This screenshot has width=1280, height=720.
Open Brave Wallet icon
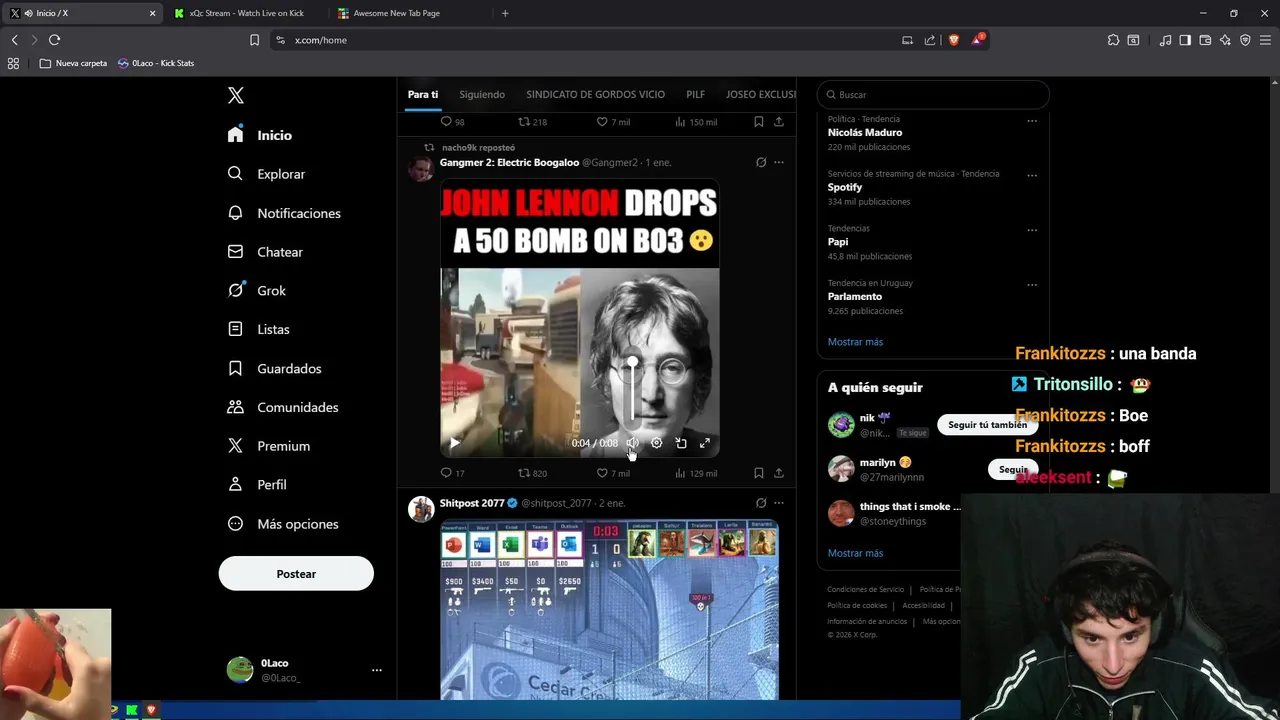pos(1205,40)
